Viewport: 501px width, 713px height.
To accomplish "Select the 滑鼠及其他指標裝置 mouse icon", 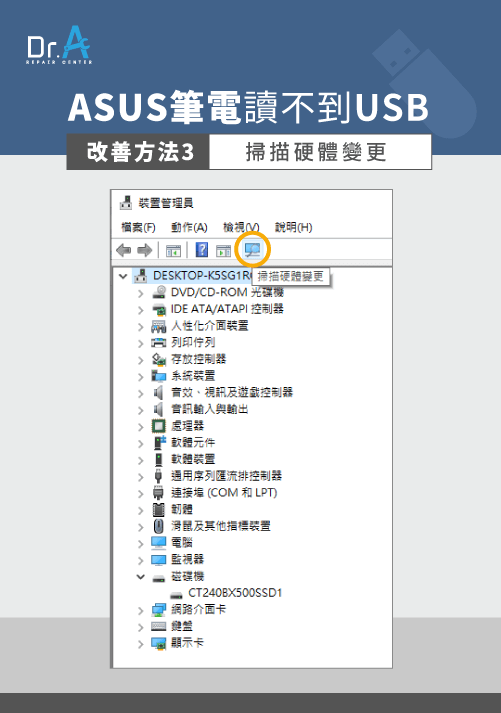I will pos(158,526).
